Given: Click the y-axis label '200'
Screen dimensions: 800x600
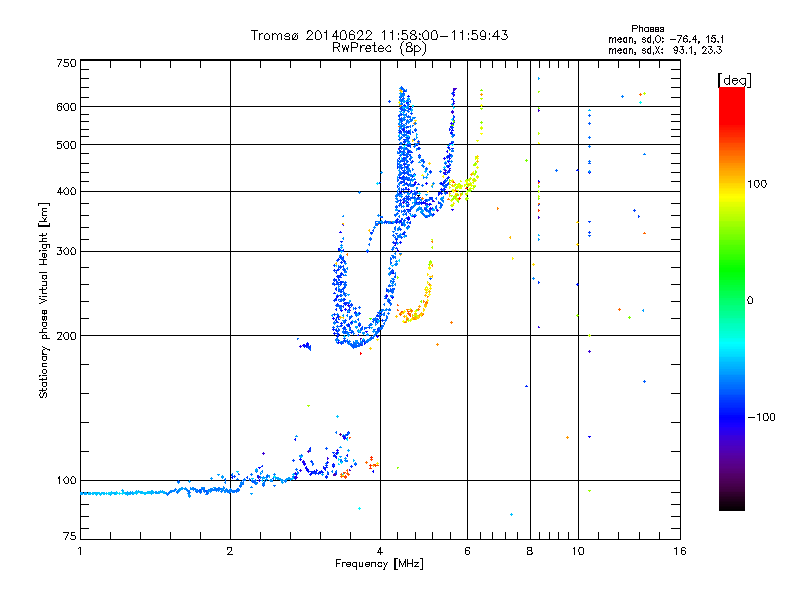Looking at the screenshot, I should tap(66, 336).
